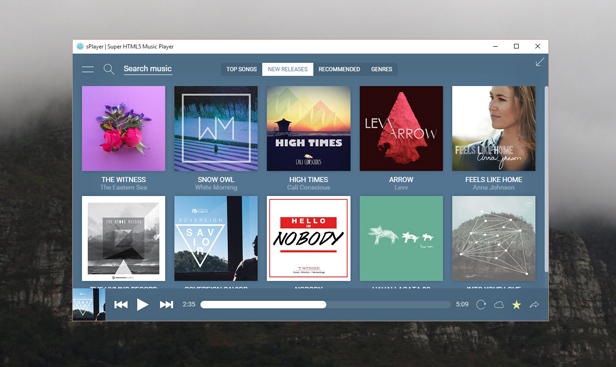The height and width of the screenshot is (367, 616).
Task: Close the sPlayer window
Action: click(x=538, y=46)
